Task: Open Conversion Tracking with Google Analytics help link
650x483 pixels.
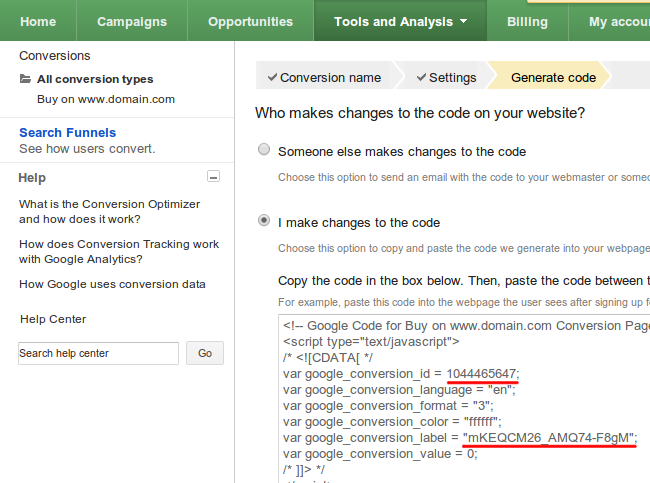Action: tap(118, 251)
